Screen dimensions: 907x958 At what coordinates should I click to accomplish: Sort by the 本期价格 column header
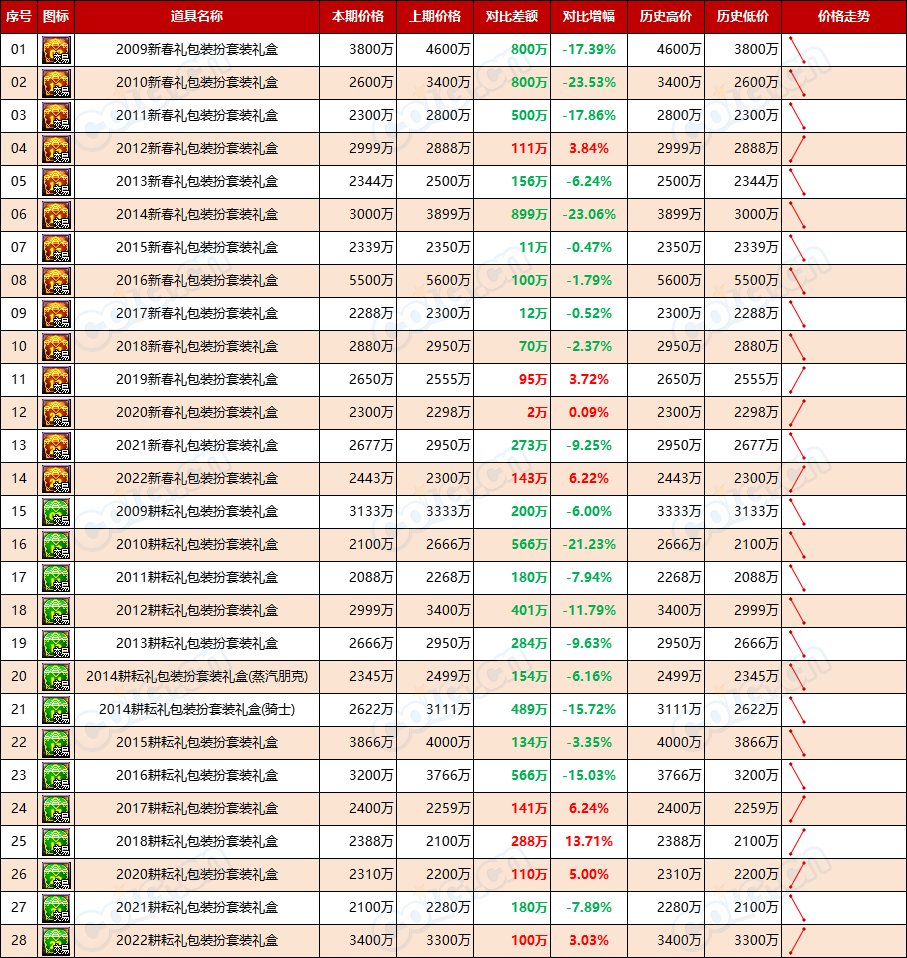coord(358,17)
